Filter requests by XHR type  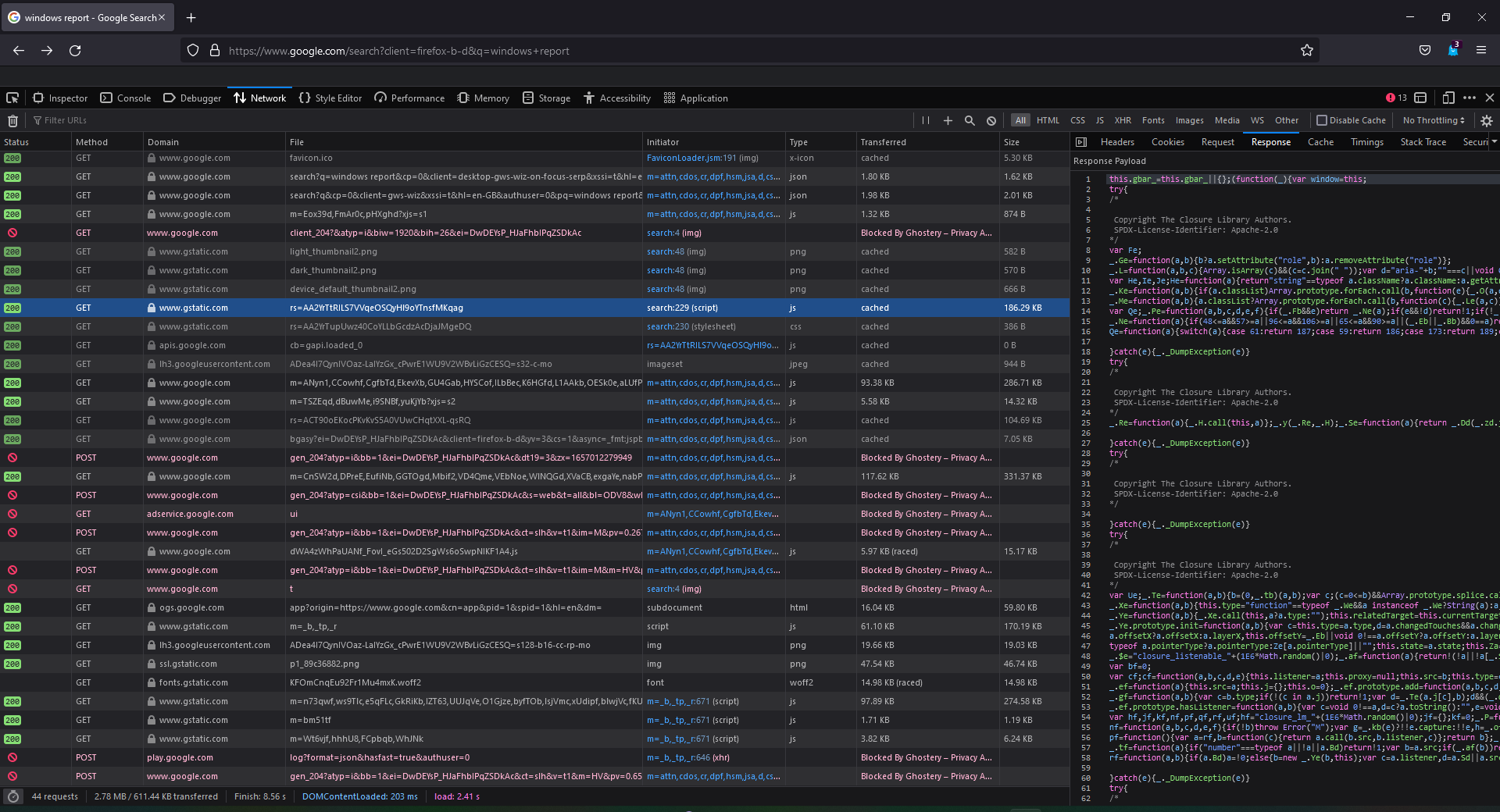coord(1123,121)
